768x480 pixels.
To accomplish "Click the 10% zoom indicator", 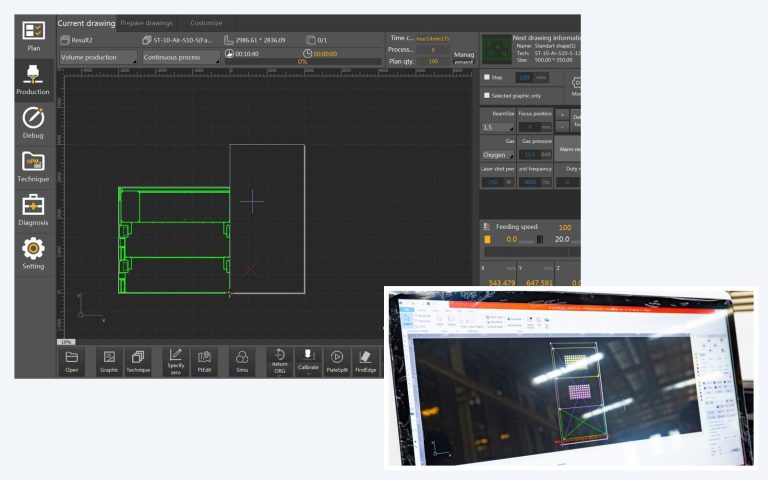I will (x=66, y=342).
